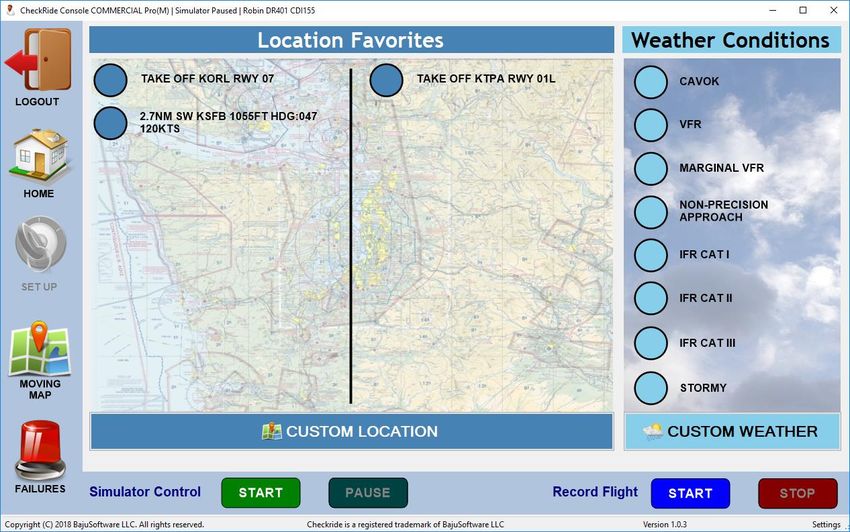The image size is (850, 532).
Task: Choose Marginal VFR weather condition
Action: pyautogui.click(x=651, y=168)
